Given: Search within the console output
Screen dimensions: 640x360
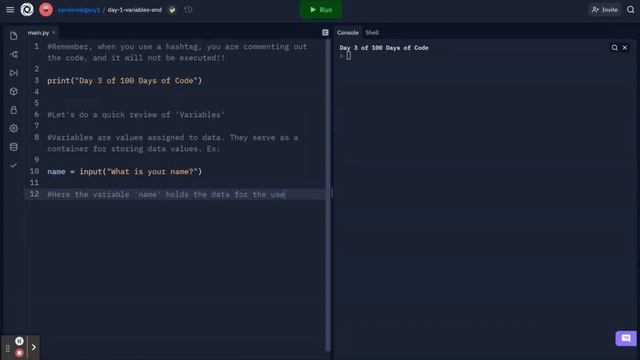Looking at the screenshot, I should click(x=614, y=48).
